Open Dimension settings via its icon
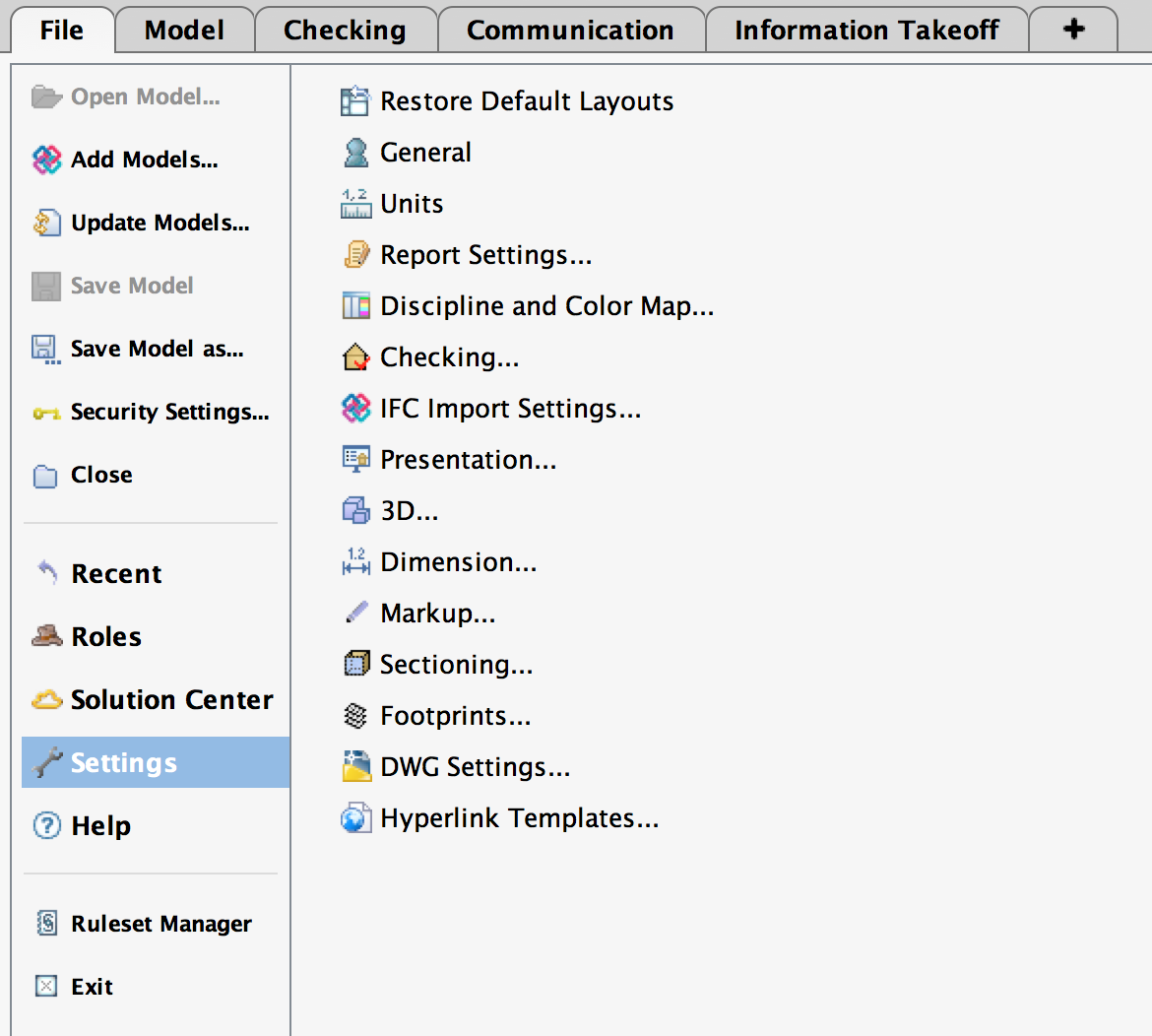Viewport: 1152px width, 1036px height. pyautogui.click(x=355, y=561)
